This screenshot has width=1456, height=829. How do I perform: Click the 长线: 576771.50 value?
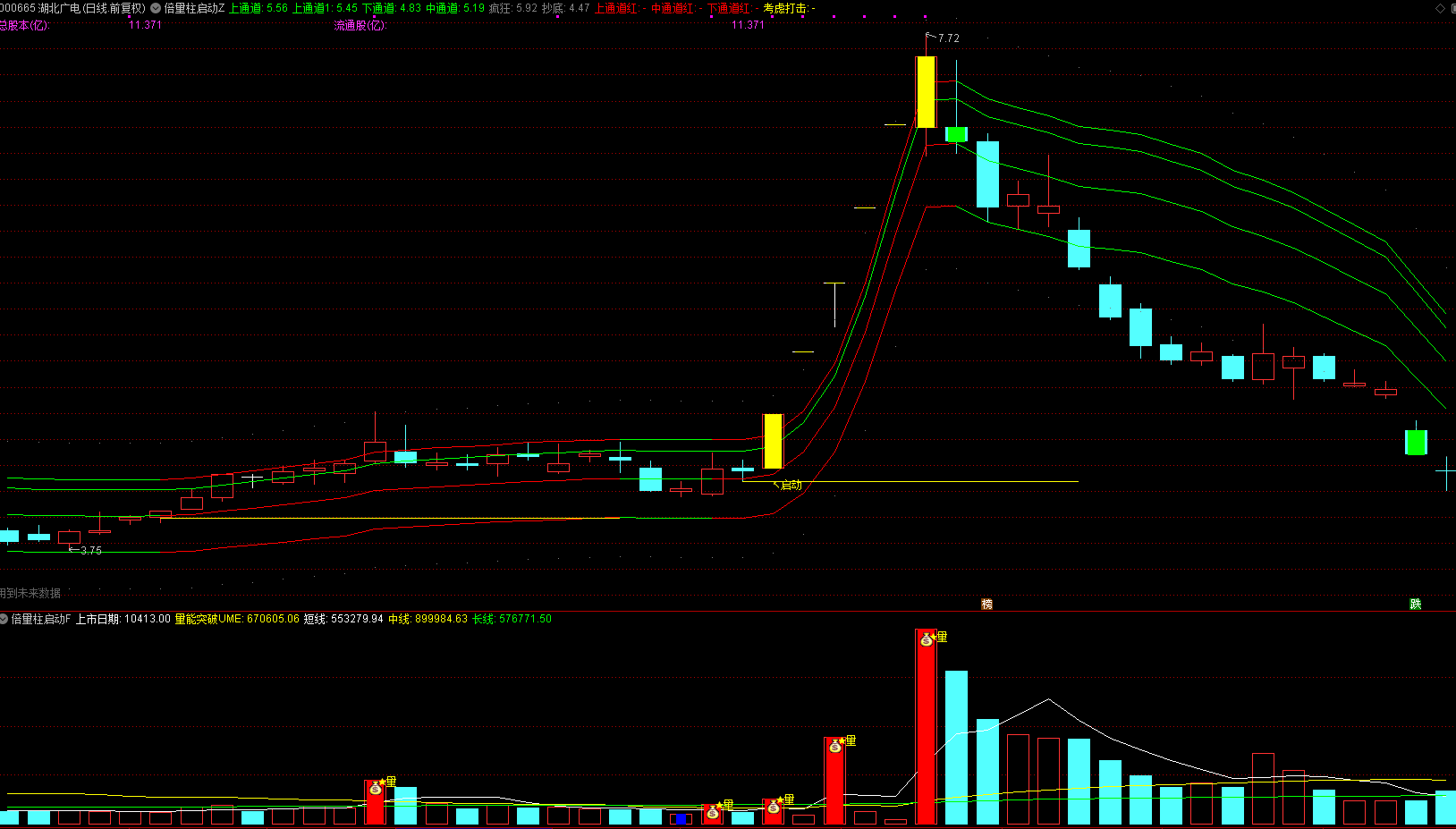pos(512,619)
